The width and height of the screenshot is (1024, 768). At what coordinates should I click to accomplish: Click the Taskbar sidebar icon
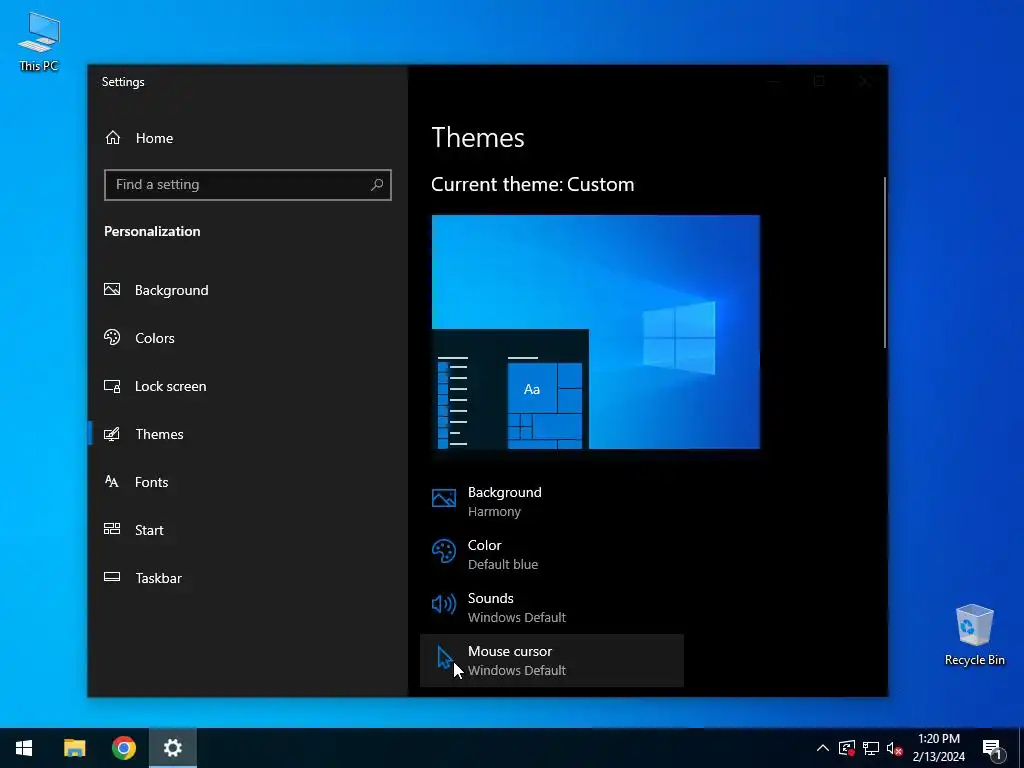click(x=112, y=577)
